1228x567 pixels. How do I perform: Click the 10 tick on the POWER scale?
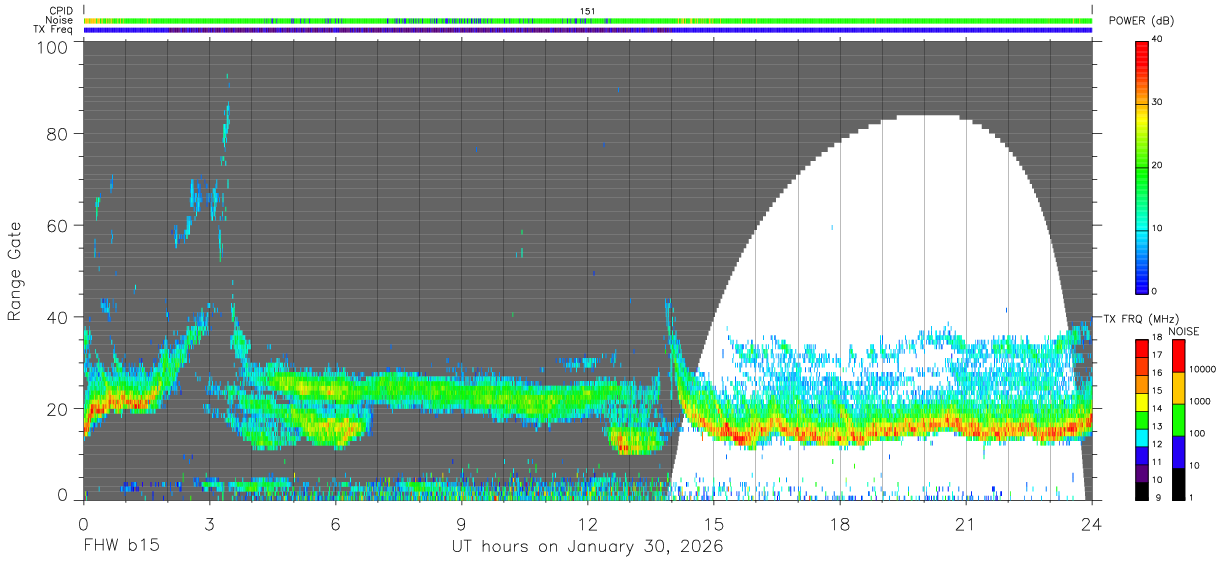pos(1158,228)
